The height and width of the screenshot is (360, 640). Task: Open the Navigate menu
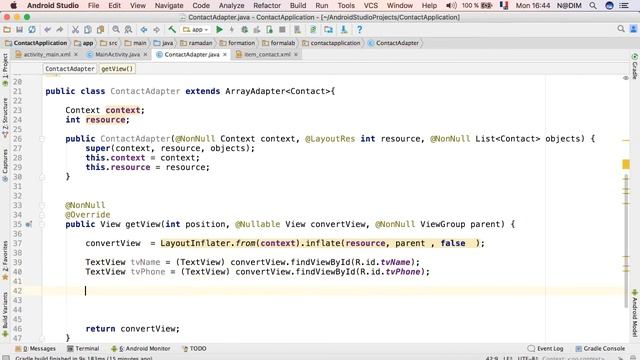click(169, 5)
